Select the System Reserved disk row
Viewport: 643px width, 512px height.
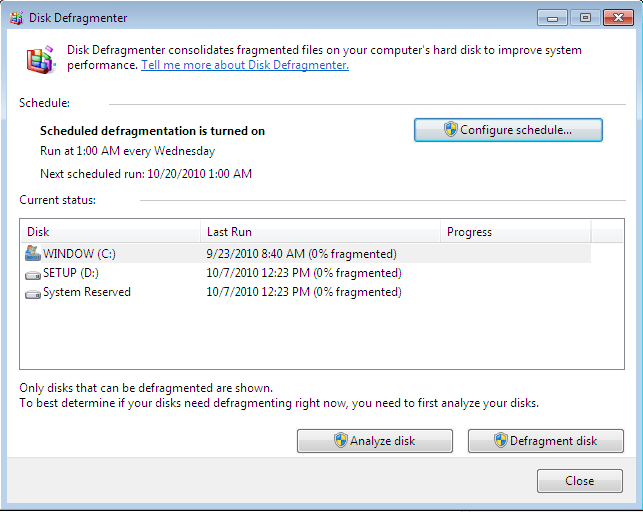tap(86, 293)
